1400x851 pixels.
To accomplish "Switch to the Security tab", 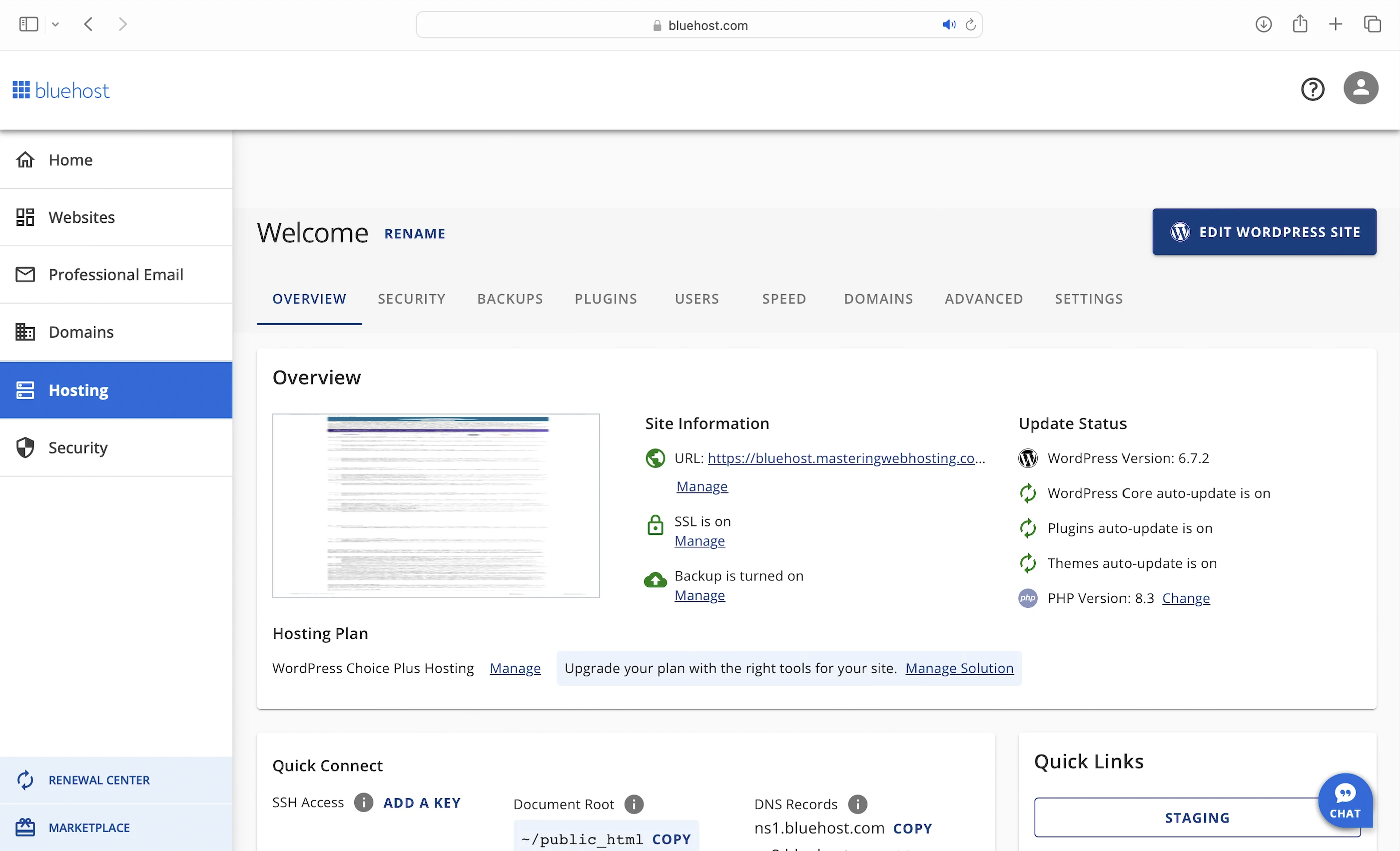I will 411,299.
